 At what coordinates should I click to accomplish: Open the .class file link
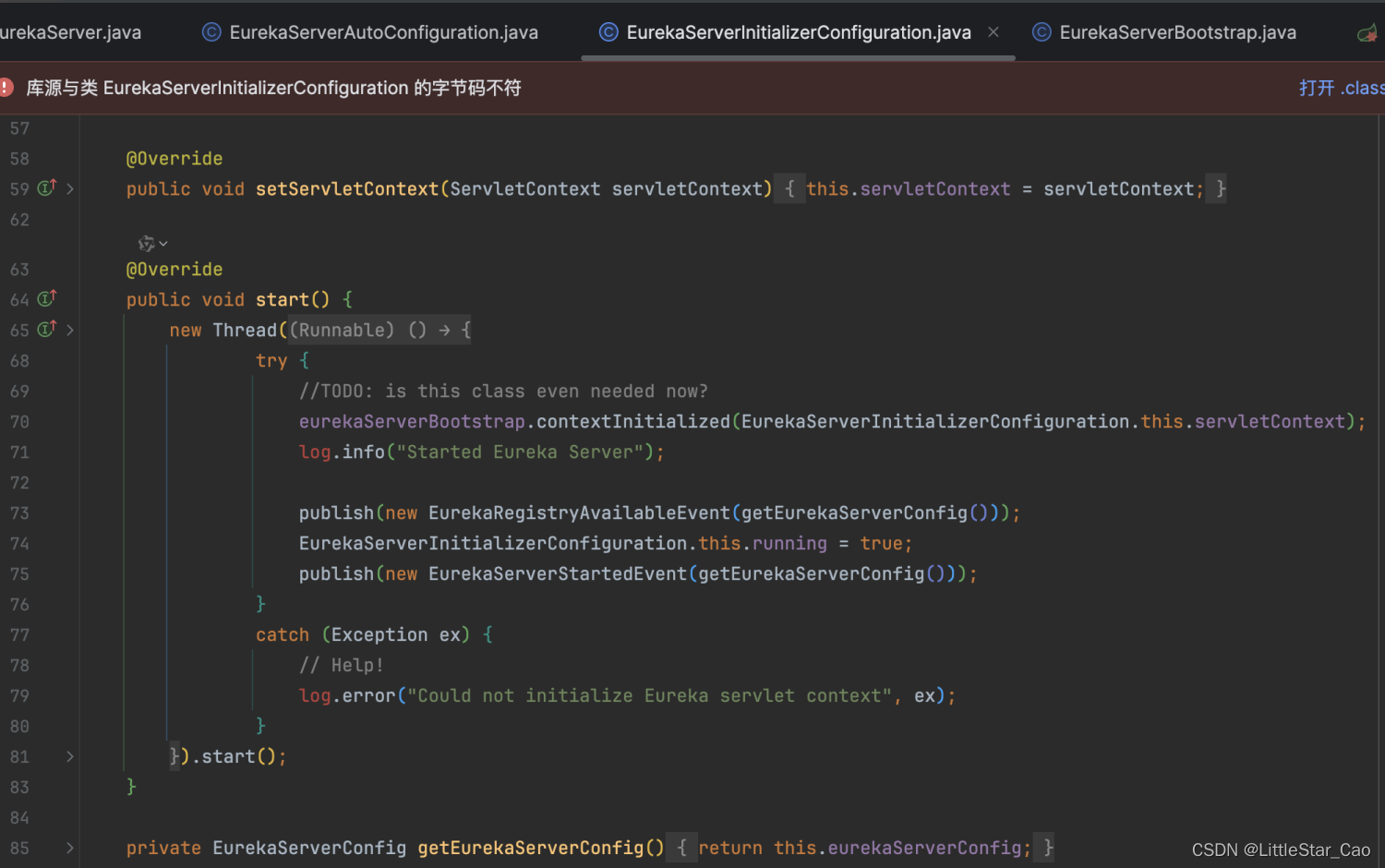click(1342, 88)
